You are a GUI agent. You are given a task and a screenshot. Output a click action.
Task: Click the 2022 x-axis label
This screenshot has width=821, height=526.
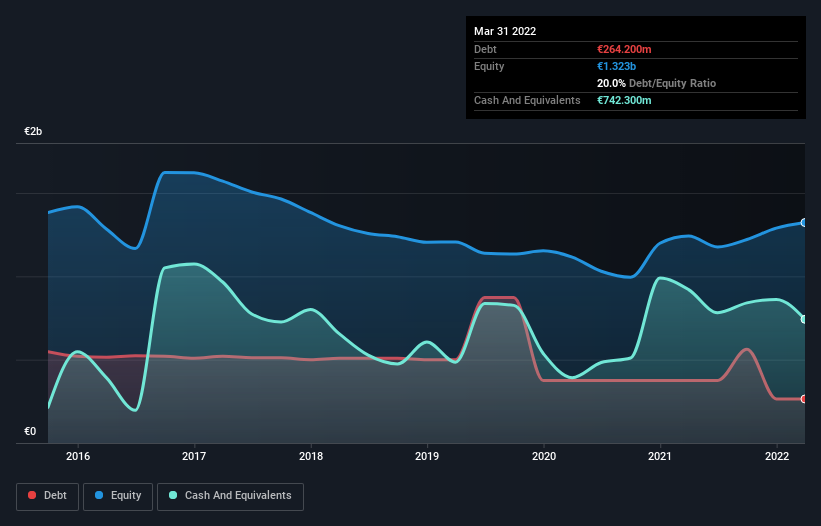pyautogui.click(x=777, y=456)
